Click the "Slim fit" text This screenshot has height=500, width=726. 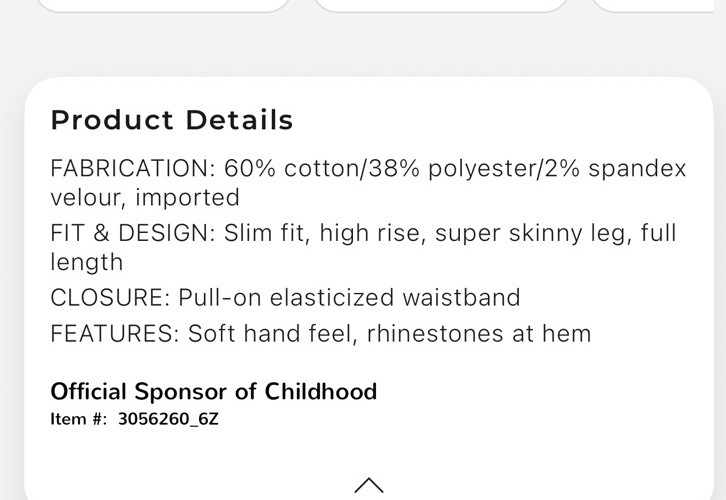tap(264, 233)
